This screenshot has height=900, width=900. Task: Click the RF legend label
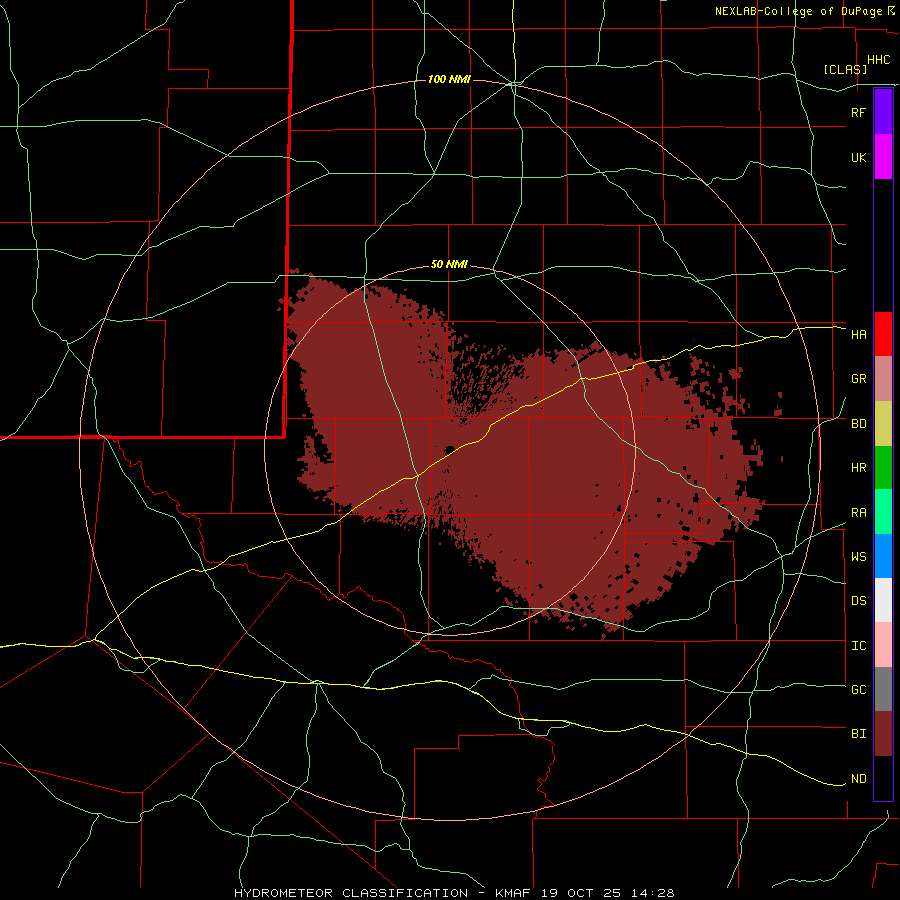tap(858, 112)
